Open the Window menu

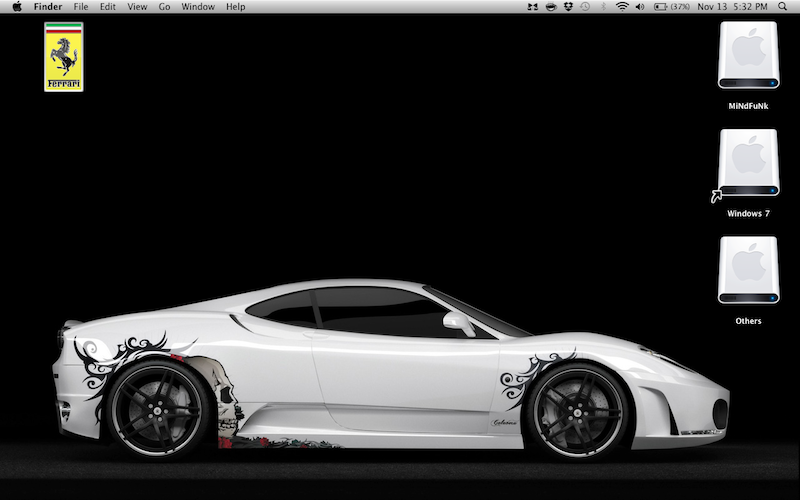pos(198,7)
